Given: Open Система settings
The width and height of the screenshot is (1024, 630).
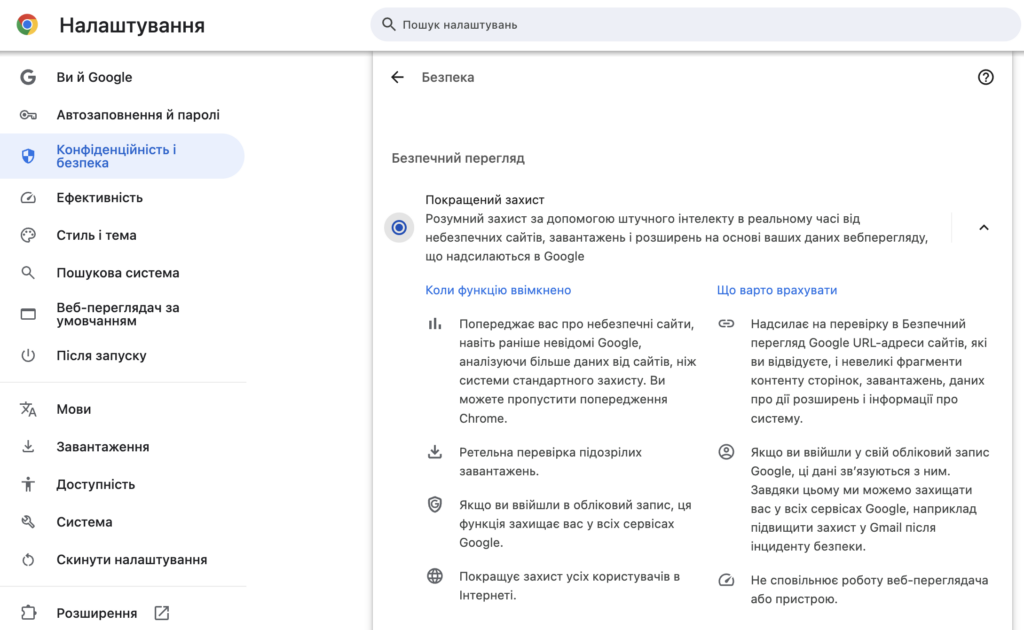Looking at the screenshot, I should pos(83,521).
